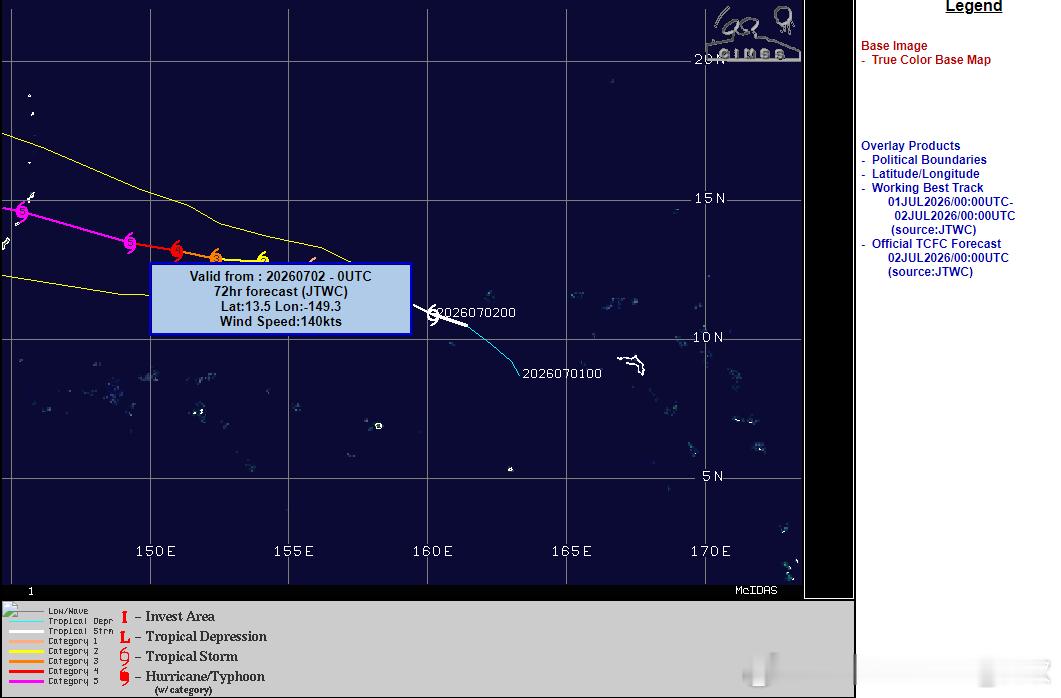Image resolution: width=1061 pixels, height=698 pixels.
Task: Click the filled Hurricane/Typhoon symbol in key
Action: tap(124, 676)
